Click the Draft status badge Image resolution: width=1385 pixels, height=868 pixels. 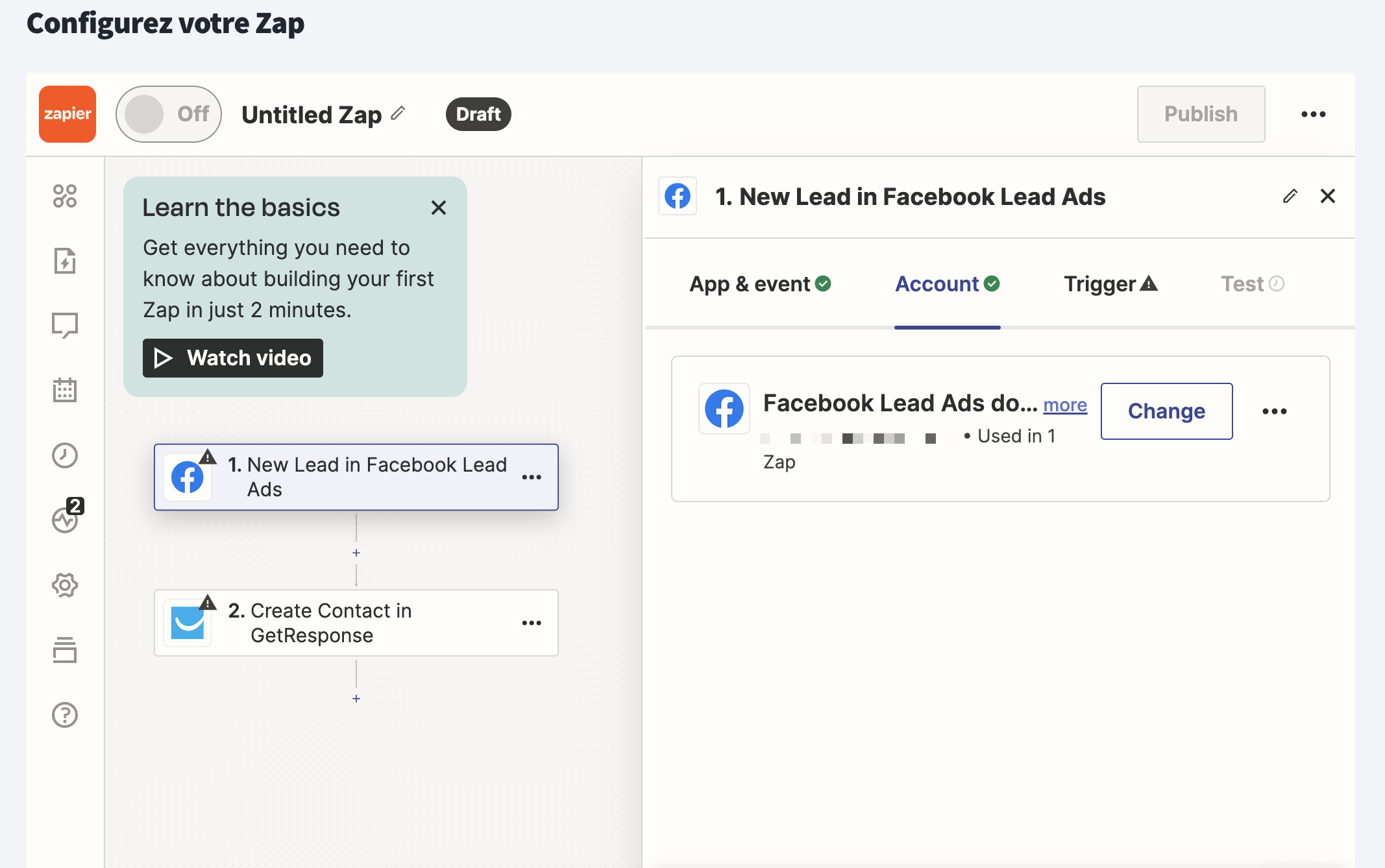(x=478, y=114)
